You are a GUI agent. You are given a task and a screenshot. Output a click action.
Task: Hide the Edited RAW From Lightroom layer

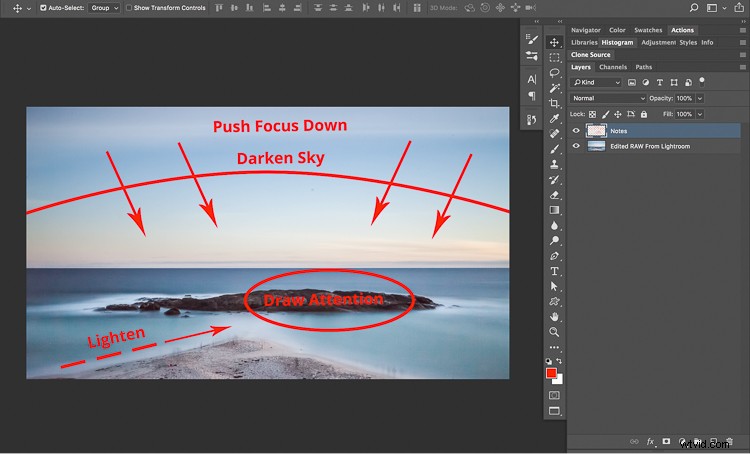[x=576, y=146]
